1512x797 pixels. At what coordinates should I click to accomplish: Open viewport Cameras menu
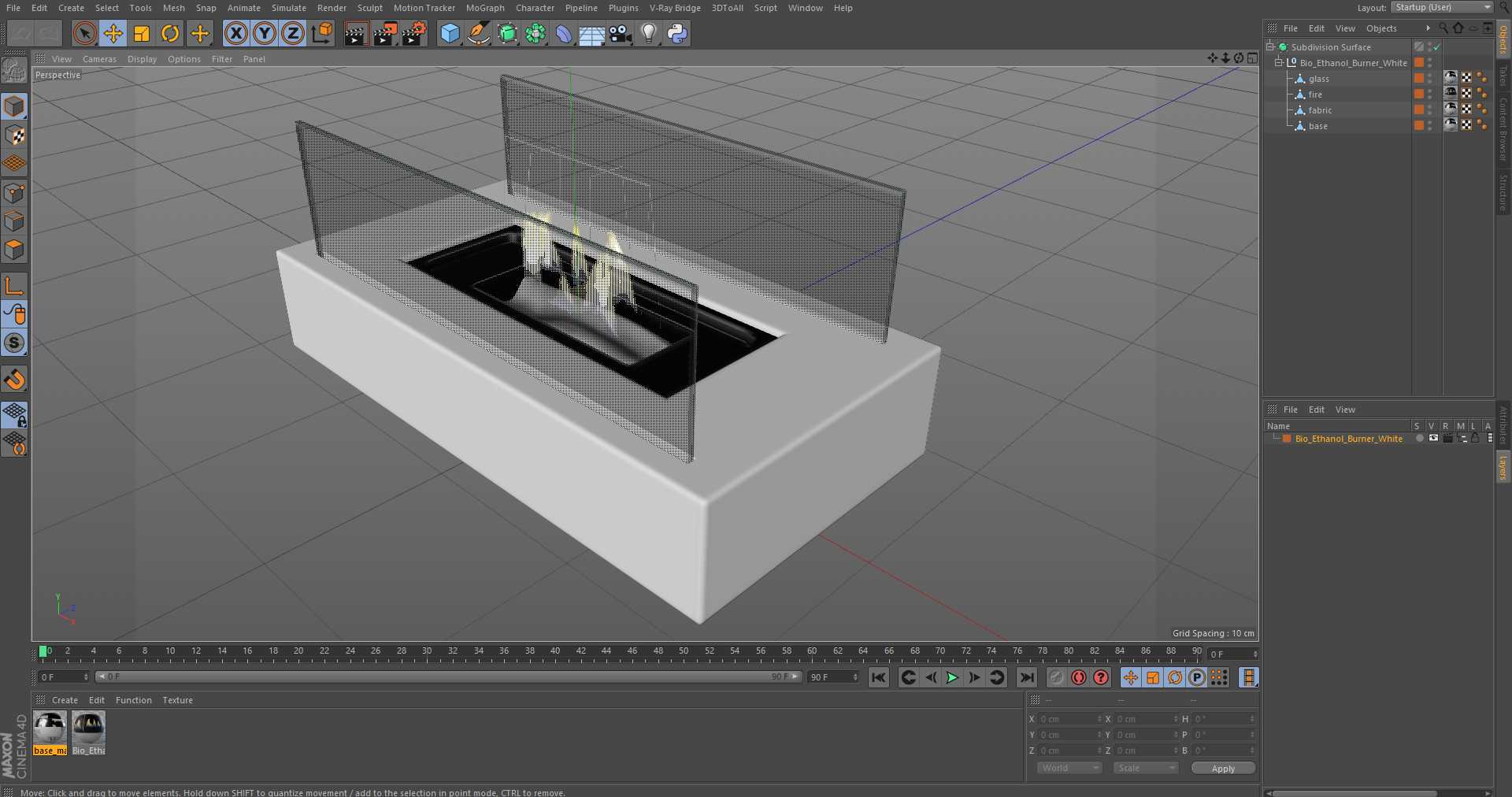pos(99,59)
